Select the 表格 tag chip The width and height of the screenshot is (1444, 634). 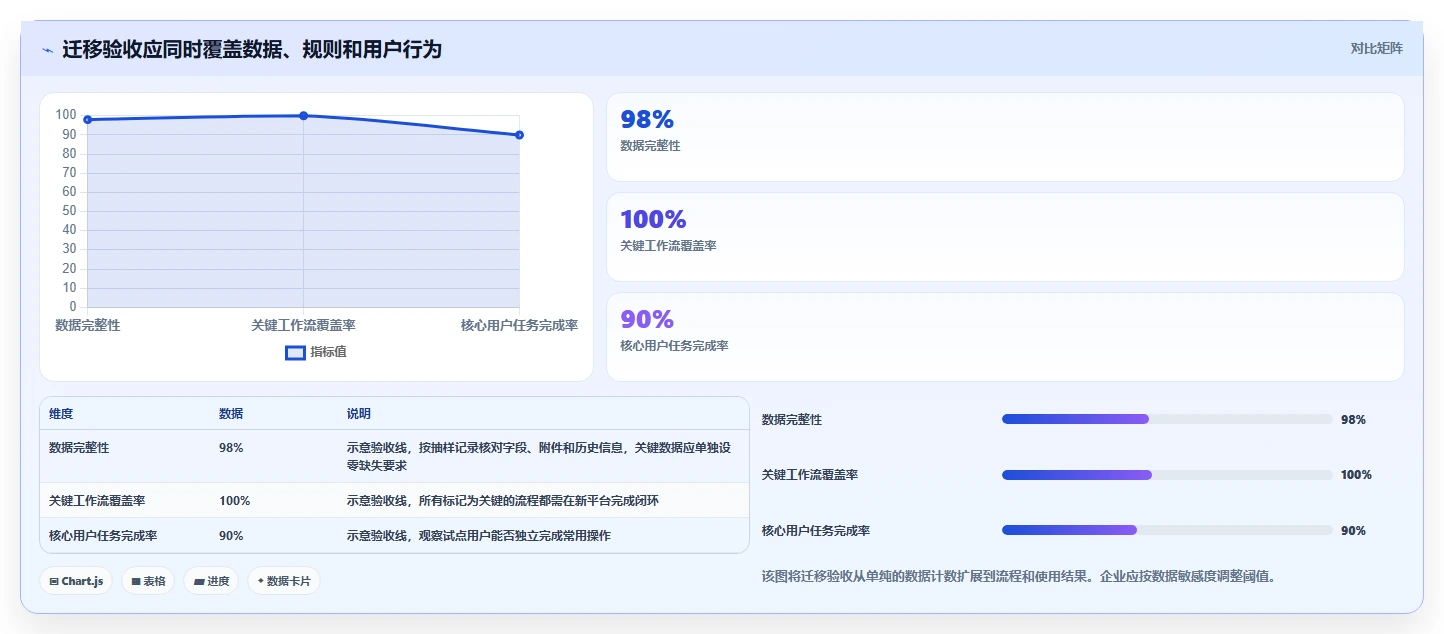[x=148, y=581]
